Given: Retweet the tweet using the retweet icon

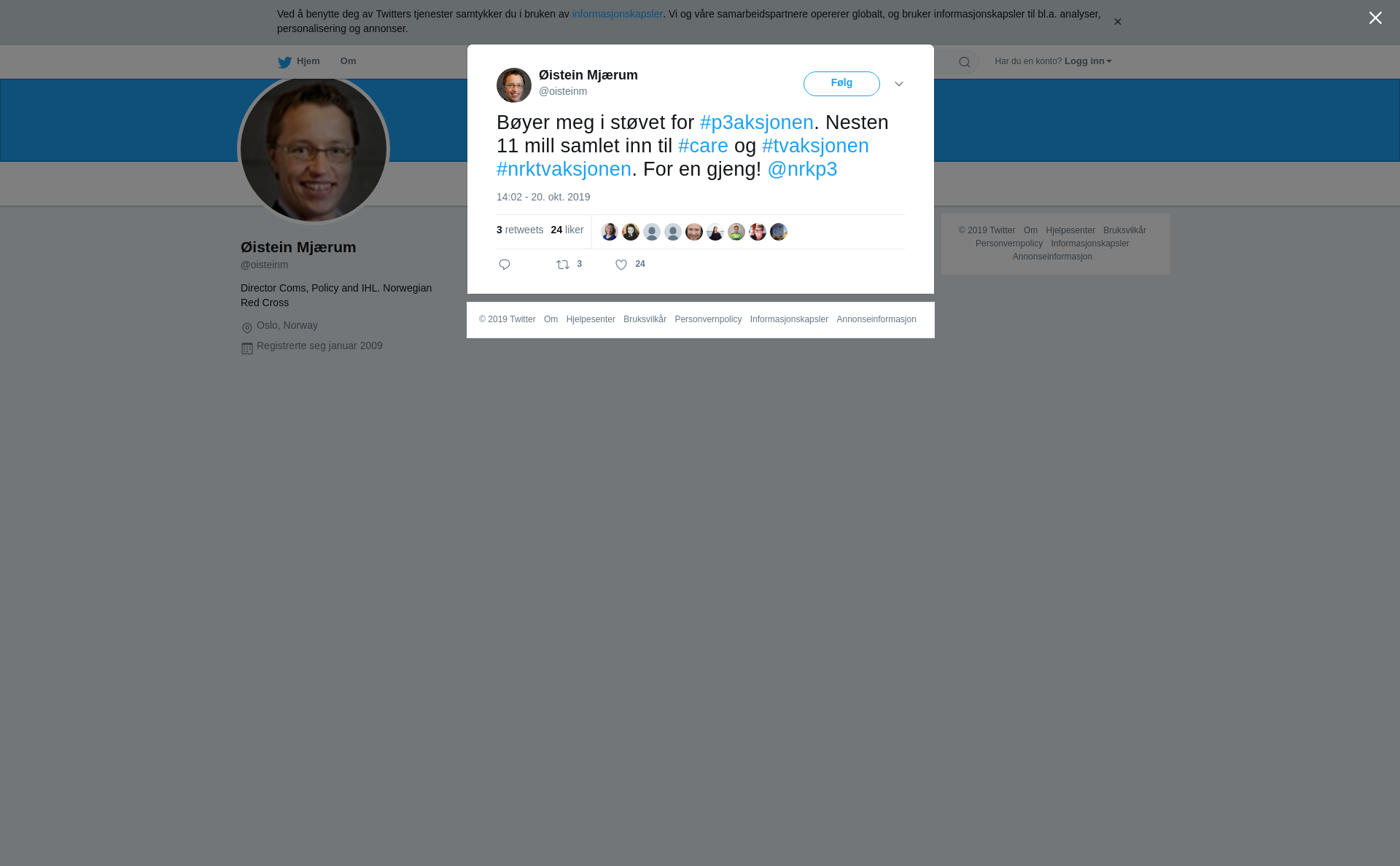Looking at the screenshot, I should tap(563, 265).
